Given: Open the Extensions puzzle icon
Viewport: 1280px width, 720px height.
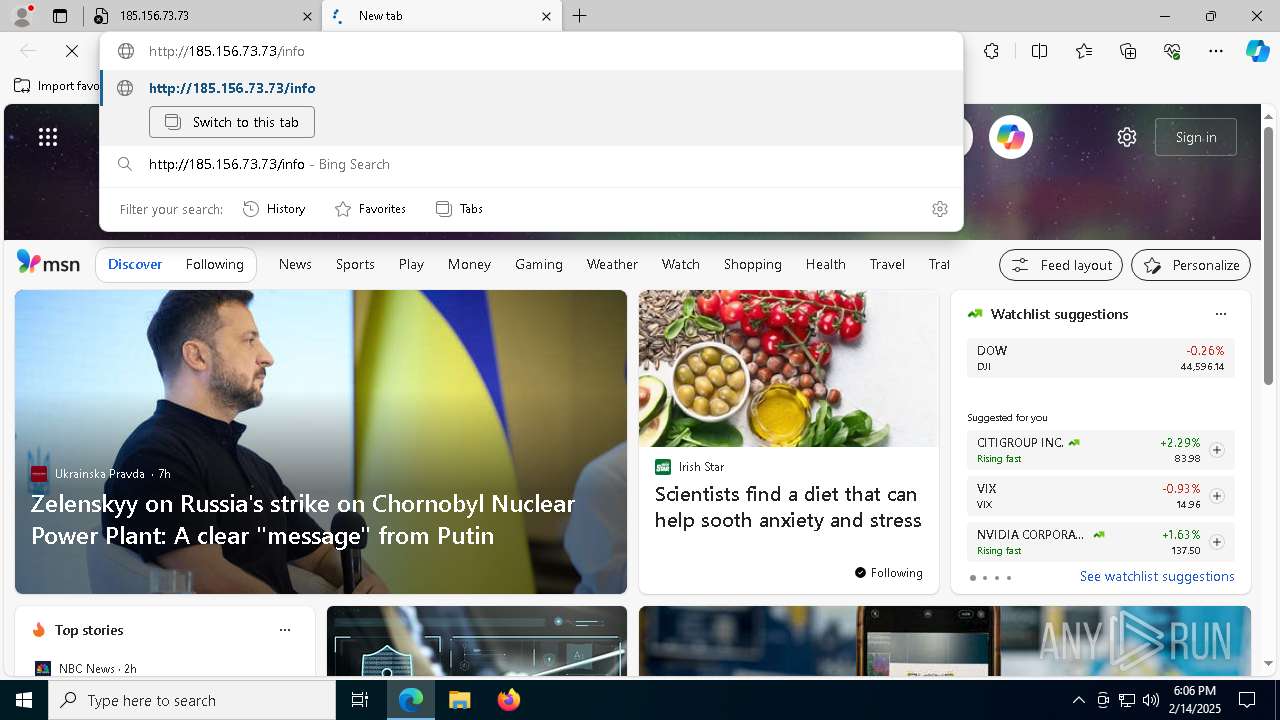Looking at the screenshot, I should click(x=991, y=51).
